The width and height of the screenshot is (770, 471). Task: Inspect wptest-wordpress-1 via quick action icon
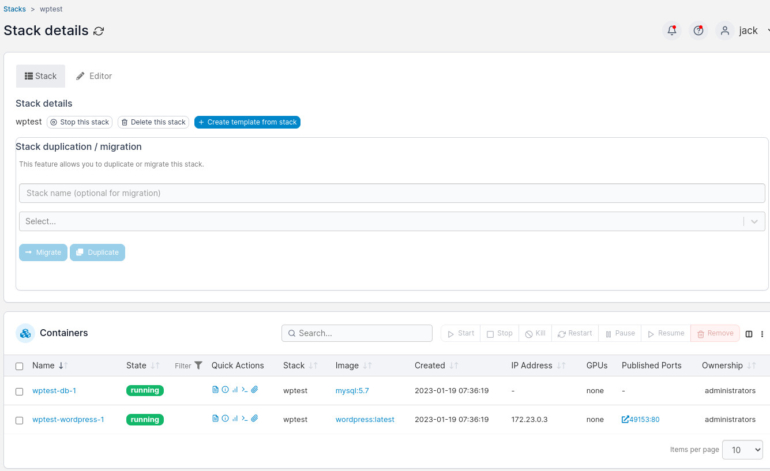click(225, 419)
